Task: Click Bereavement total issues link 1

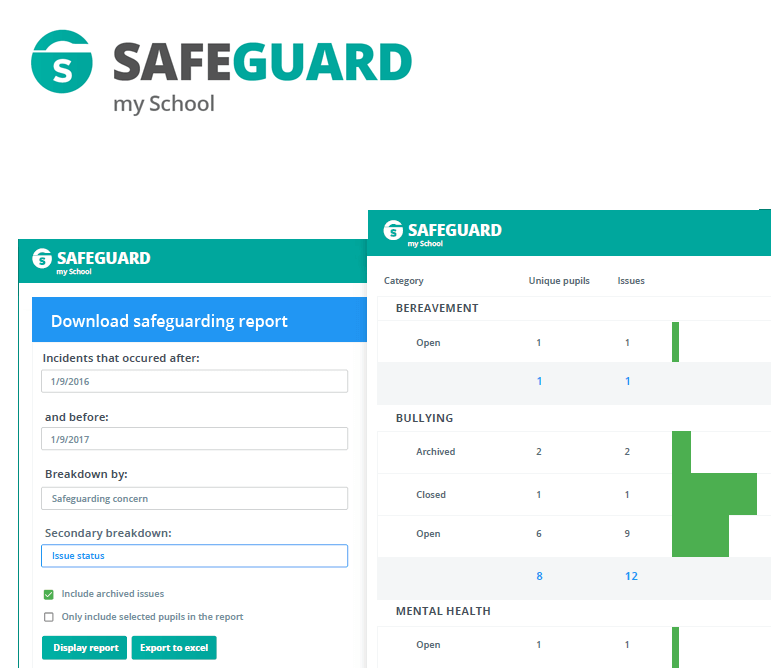Action: (627, 381)
